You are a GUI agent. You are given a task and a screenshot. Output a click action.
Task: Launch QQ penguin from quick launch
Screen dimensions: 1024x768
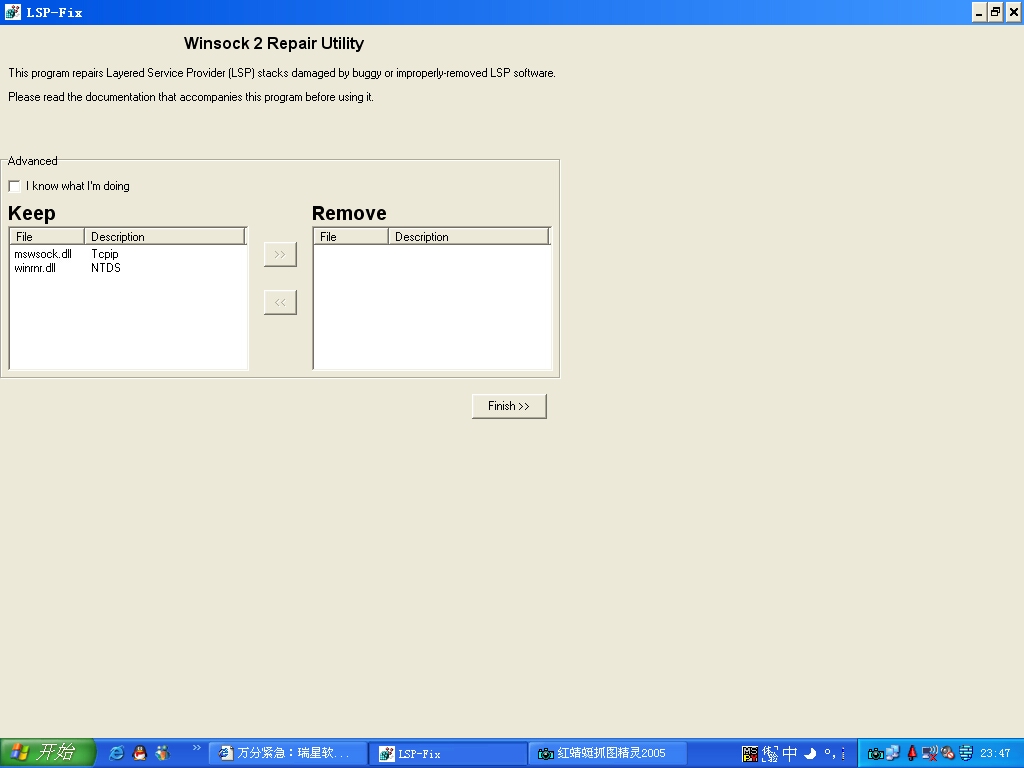pos(139,753)
